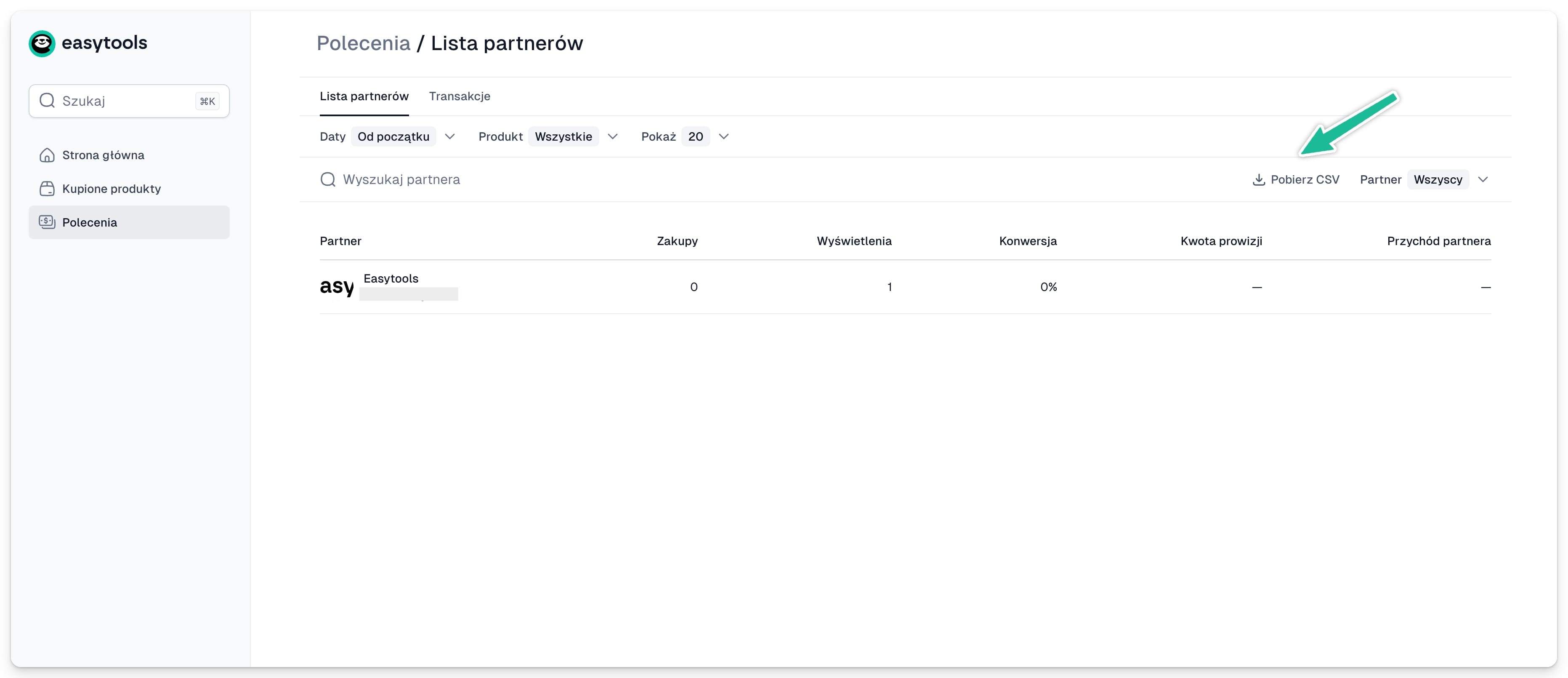The width and height of the screenshot is (1568, 678).
Task: Click the Wyszukaj partnera magnifier icon
Action: 328,179
